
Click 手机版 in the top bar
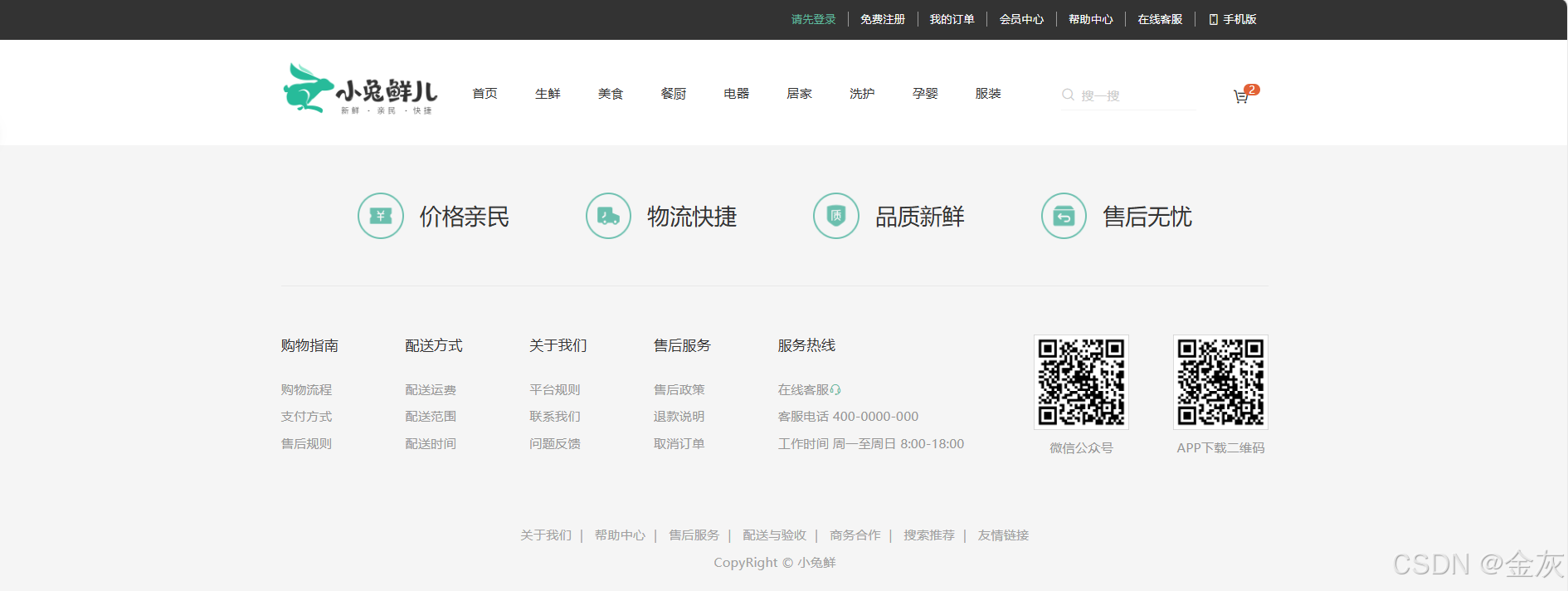1239,19
